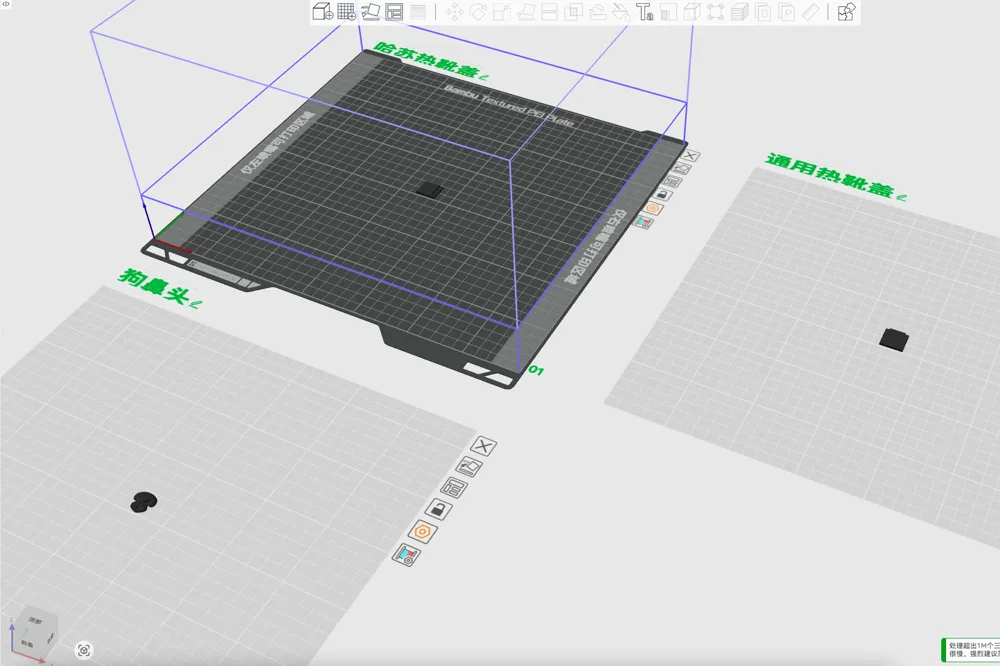Click the 哈苏热靴盖 plate title
1000x666 pixels.
tap(425, 60)
